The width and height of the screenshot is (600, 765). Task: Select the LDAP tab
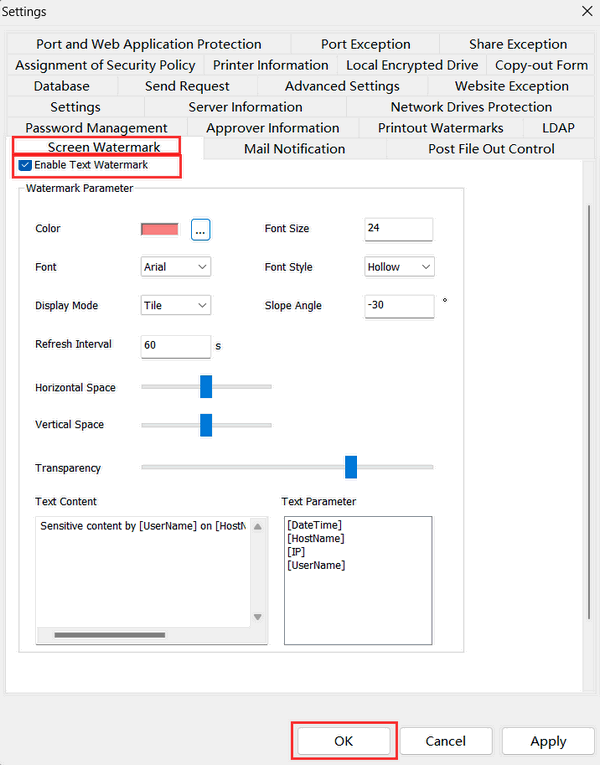point(558,128)
